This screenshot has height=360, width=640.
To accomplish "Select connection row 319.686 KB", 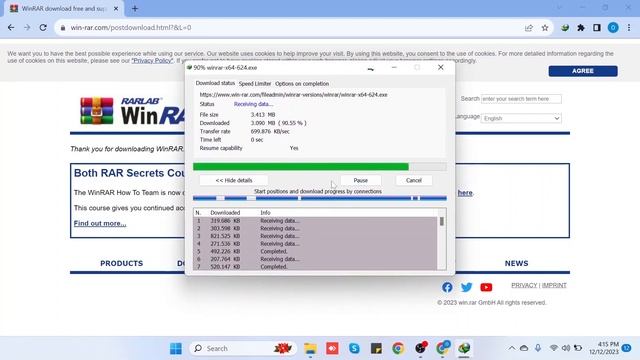I will (315, 221).
